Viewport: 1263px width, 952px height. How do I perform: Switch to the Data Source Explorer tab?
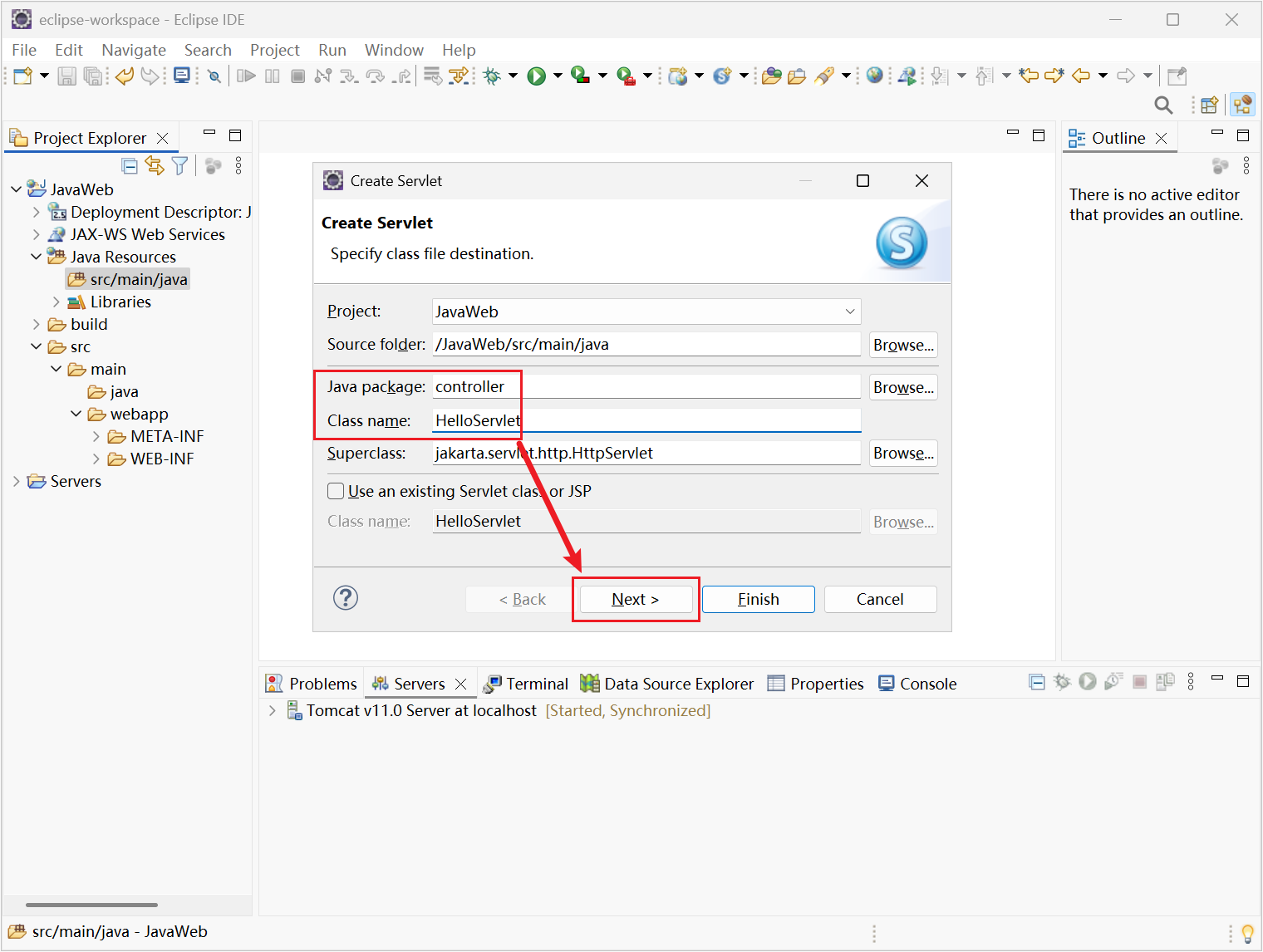pyautogui.click(x=667, y=684)
